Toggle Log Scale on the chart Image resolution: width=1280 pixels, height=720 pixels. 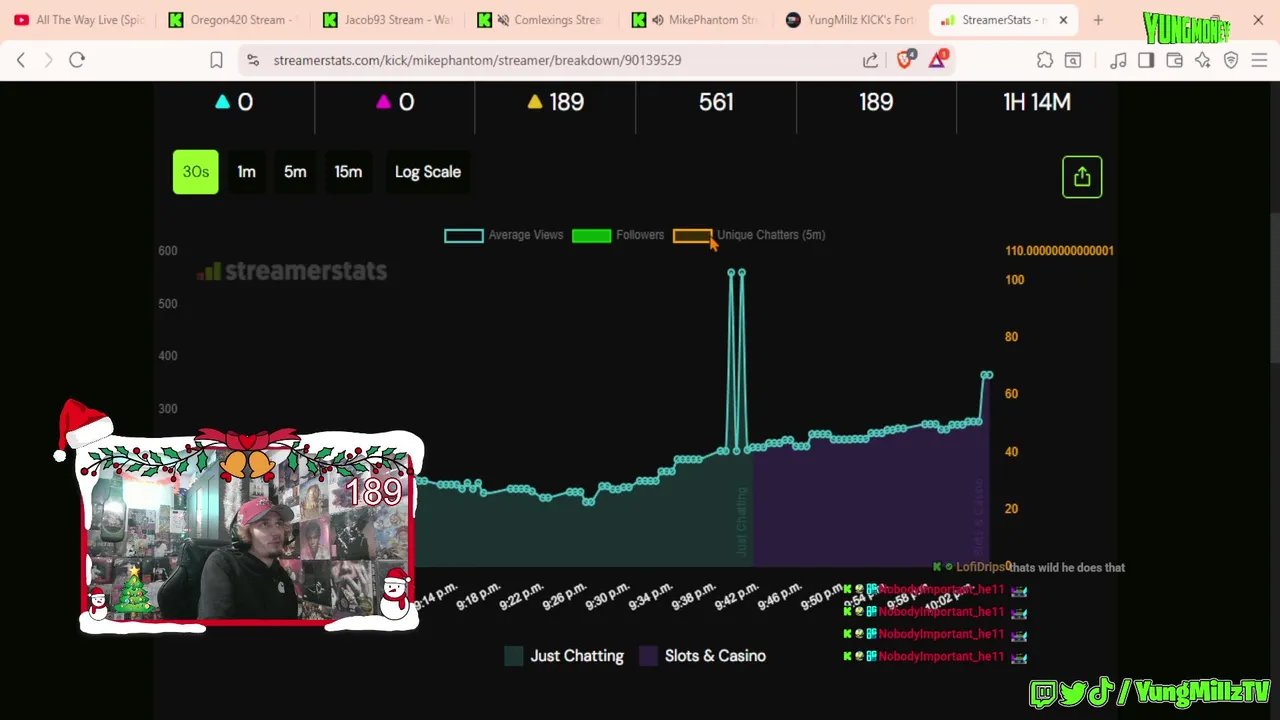428,172
